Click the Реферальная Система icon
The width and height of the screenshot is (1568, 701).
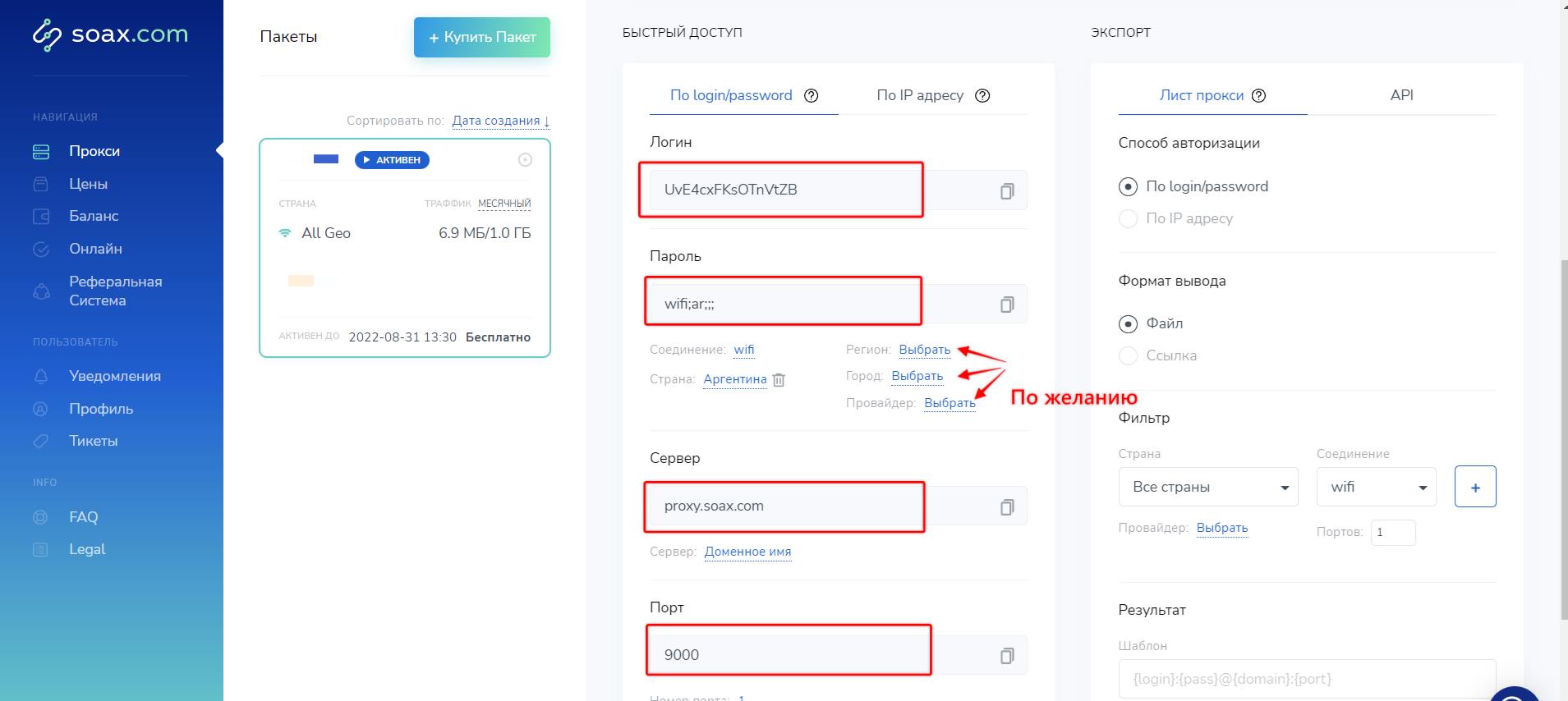[x=40, y=291]
